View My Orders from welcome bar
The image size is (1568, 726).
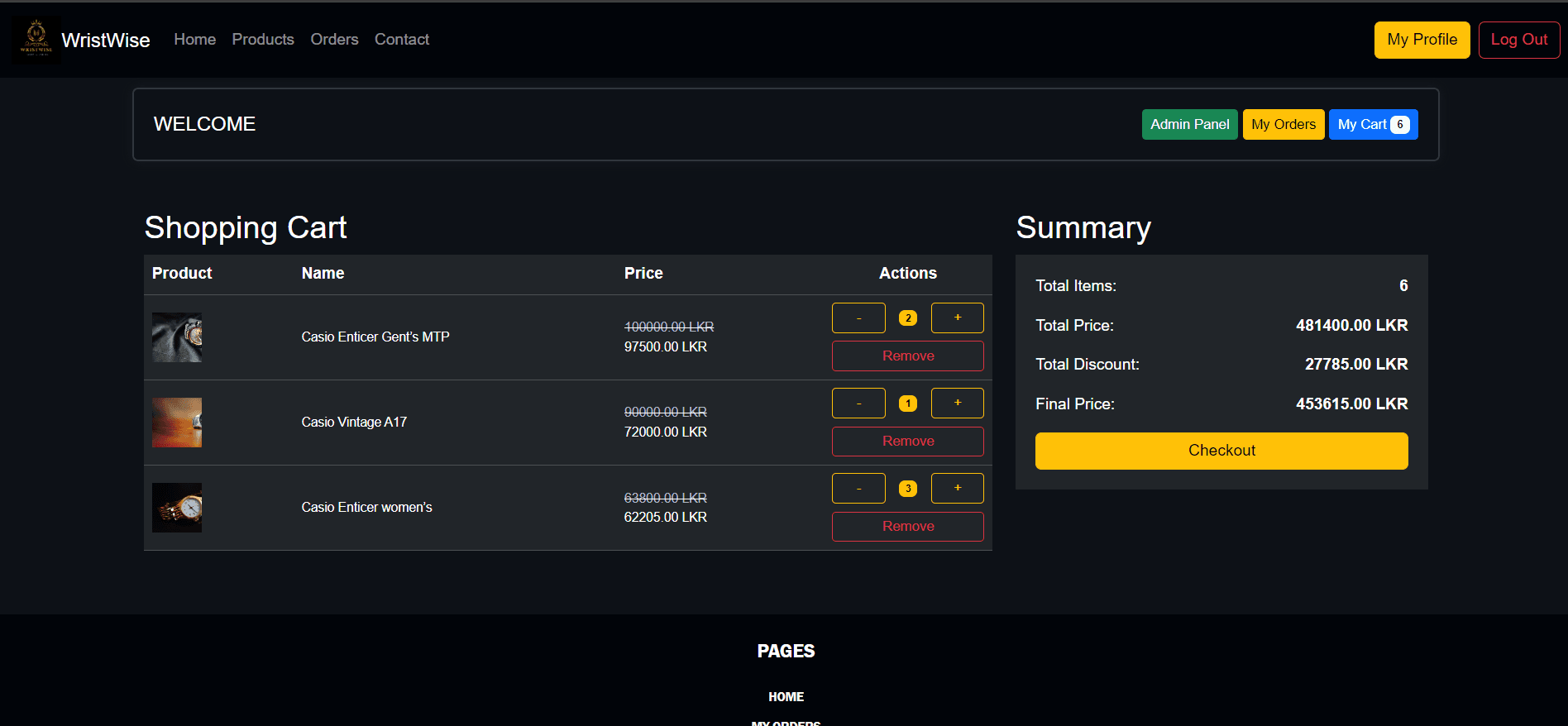[1283, 125]
